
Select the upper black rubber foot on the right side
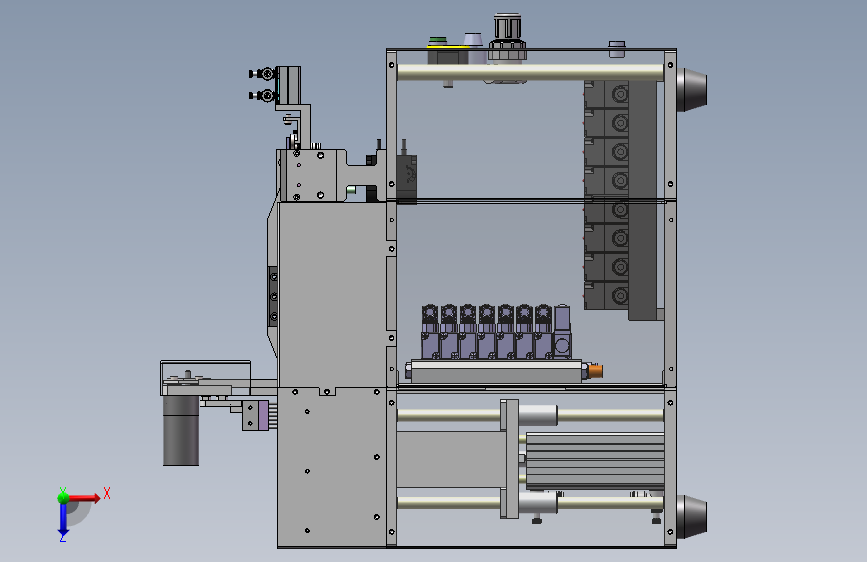[x=691, y=90]
